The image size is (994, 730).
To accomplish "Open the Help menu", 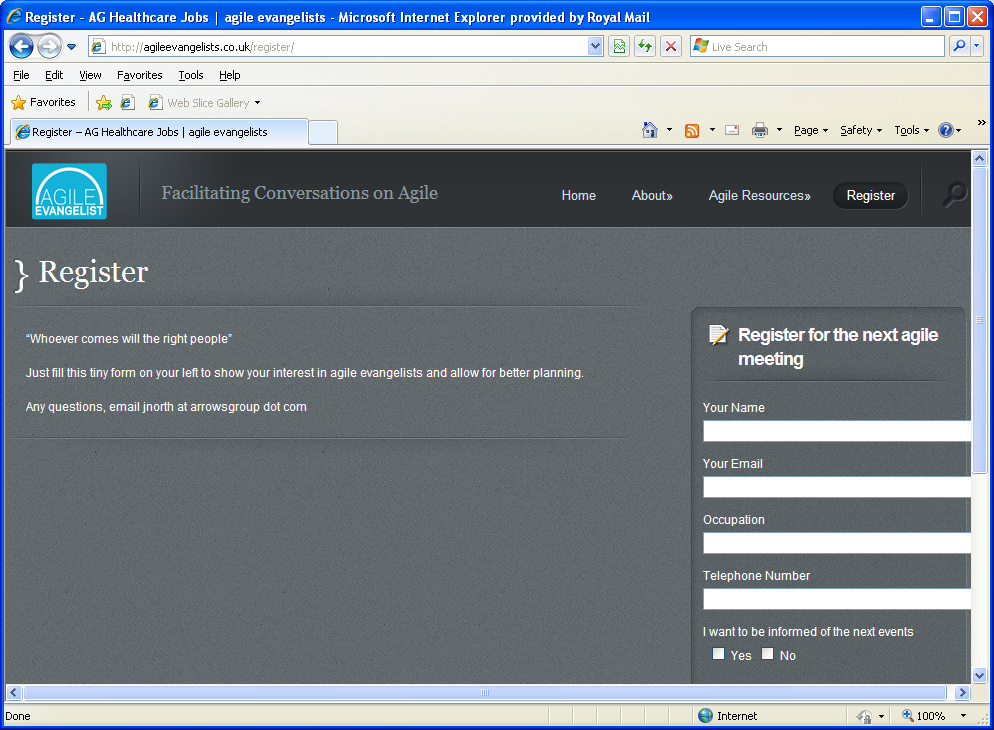I will [229, 75].
